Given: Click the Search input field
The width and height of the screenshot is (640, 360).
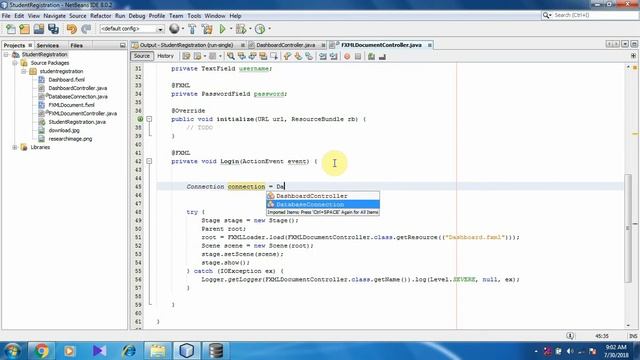Looking at the screenshot, I should [x=589, y=15].
